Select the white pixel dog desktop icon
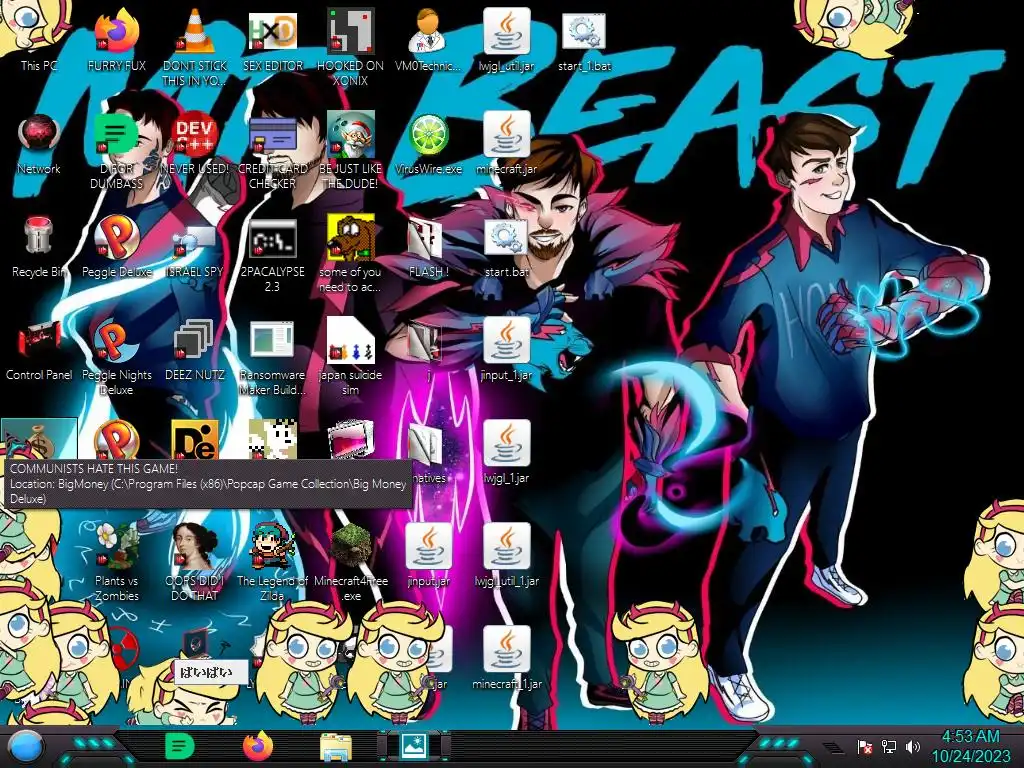This screenshot has height=768, width=1024. tap(272, 440)
